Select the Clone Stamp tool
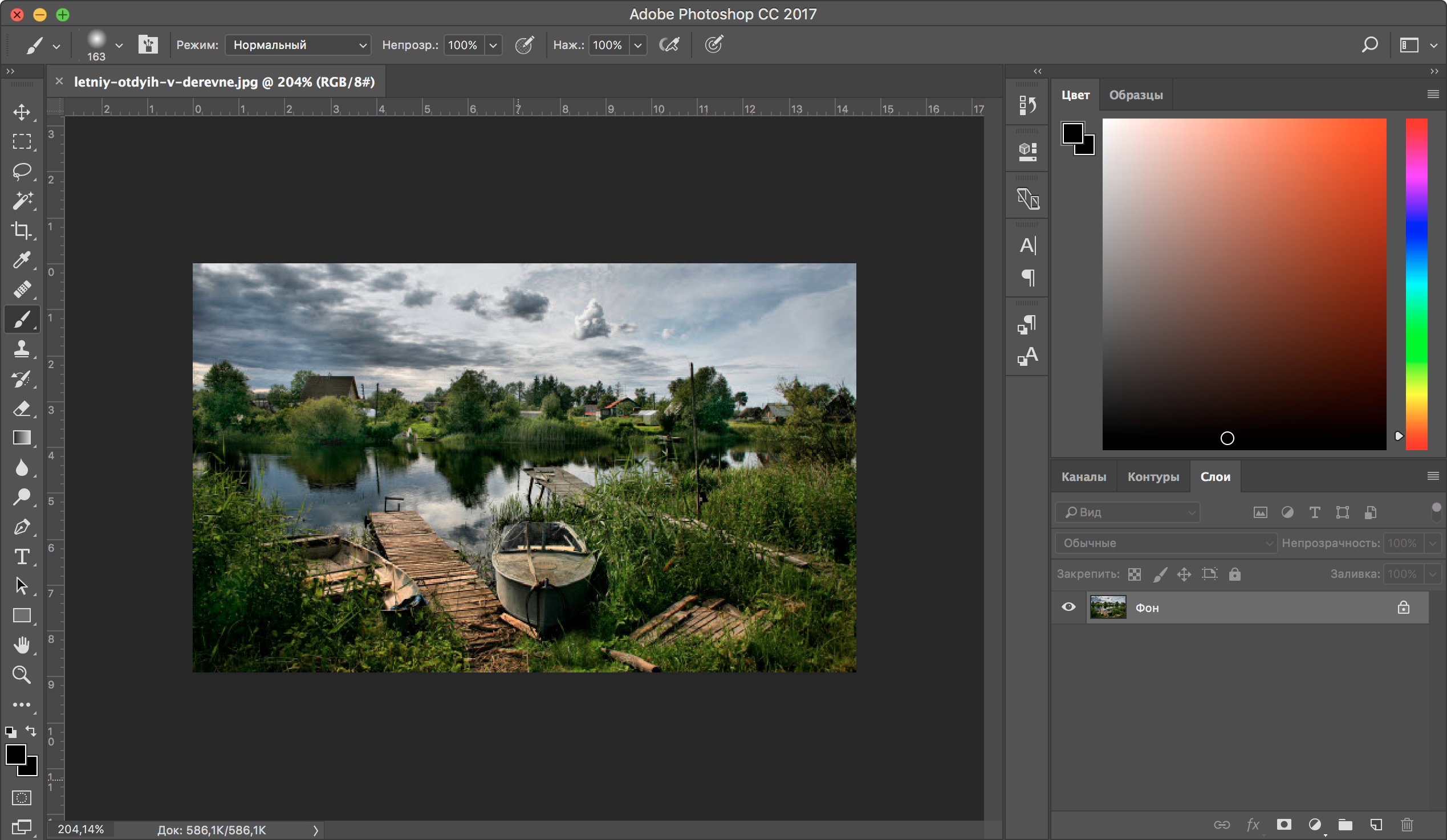 coord(22,349)
